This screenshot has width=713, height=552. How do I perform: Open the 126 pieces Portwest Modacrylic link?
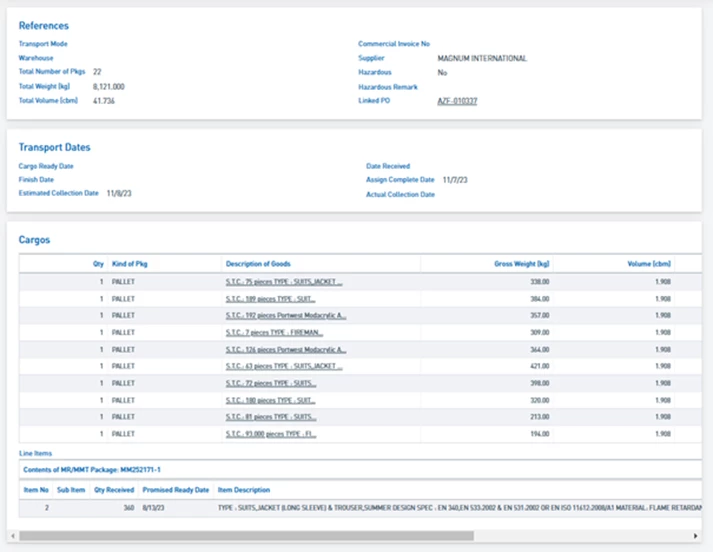[286, 350]
